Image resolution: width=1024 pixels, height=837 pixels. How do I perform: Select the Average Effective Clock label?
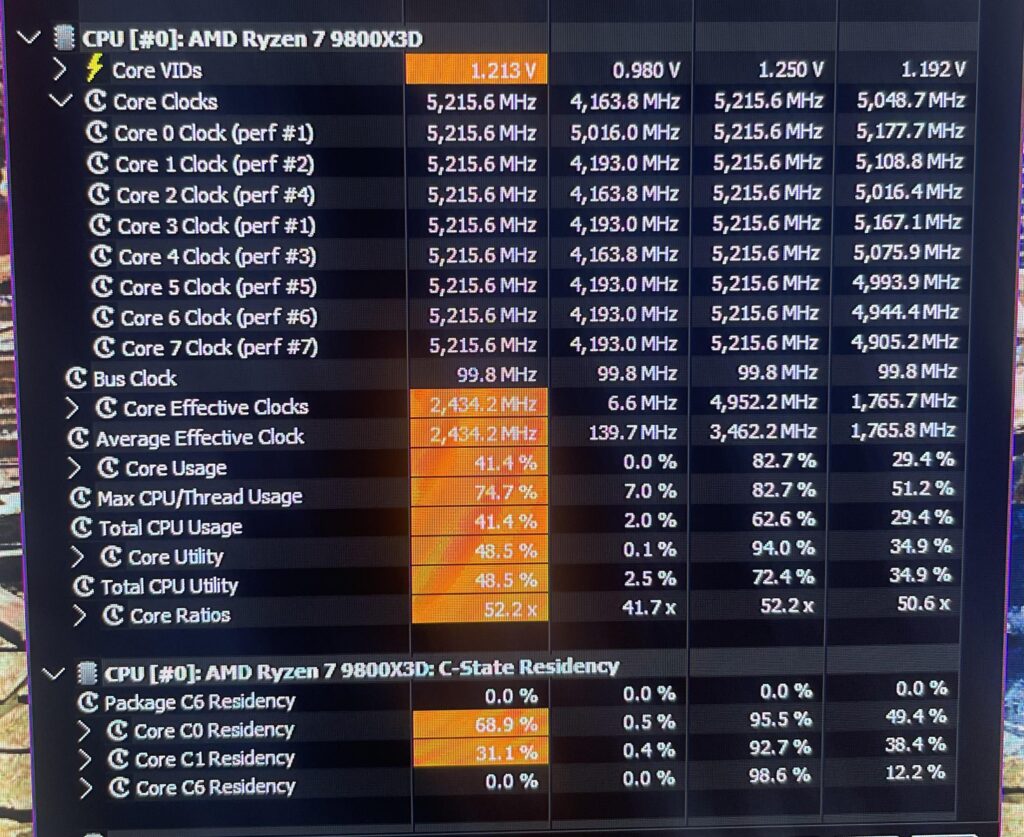tap(200, 437)
